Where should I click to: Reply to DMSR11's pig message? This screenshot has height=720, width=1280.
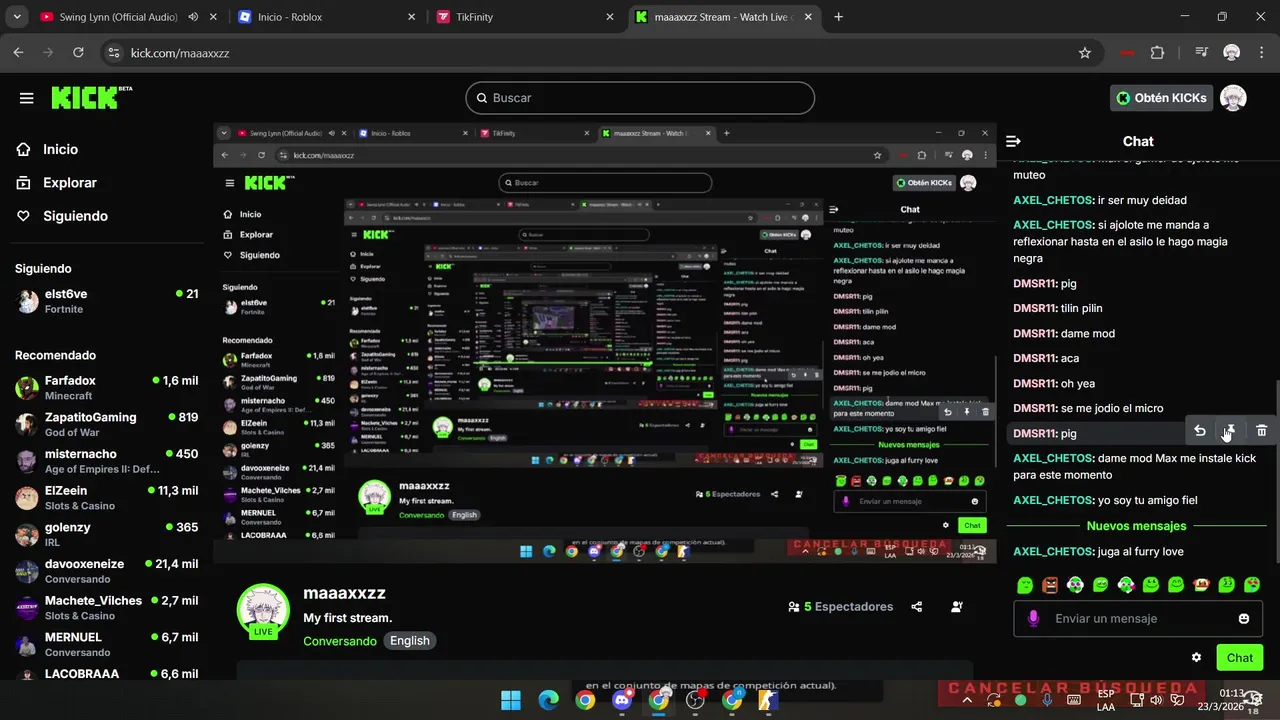[x=1200, y=430]
